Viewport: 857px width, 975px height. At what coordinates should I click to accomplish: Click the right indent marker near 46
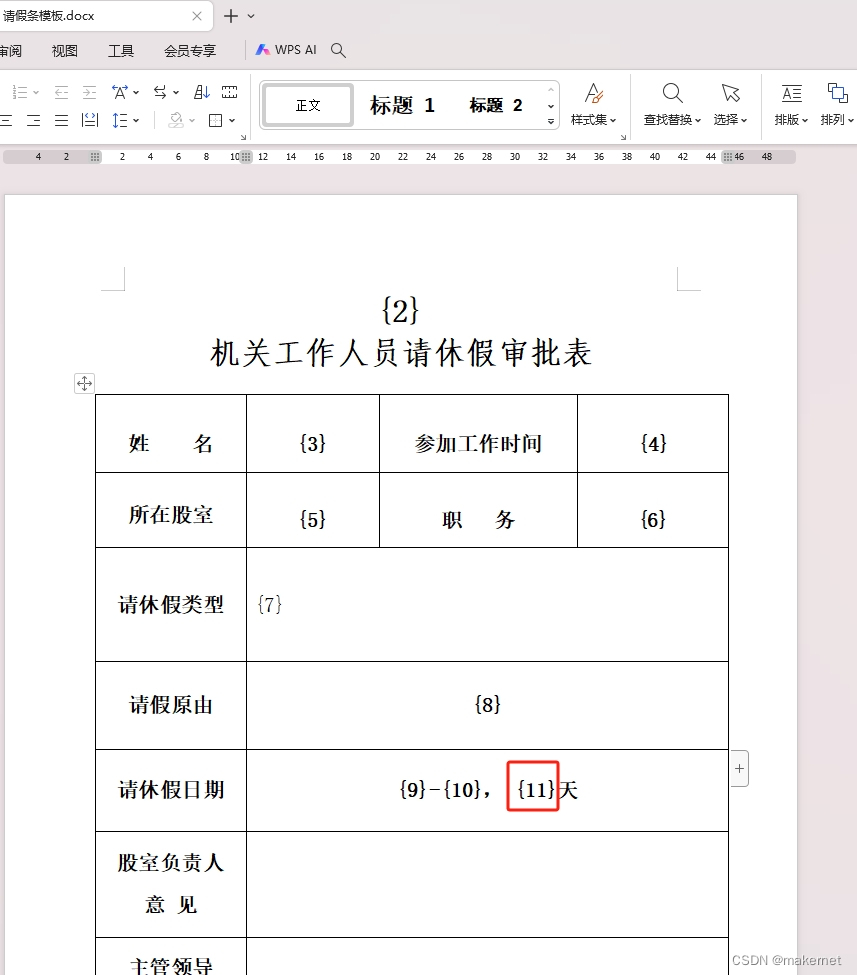[727, 157]
